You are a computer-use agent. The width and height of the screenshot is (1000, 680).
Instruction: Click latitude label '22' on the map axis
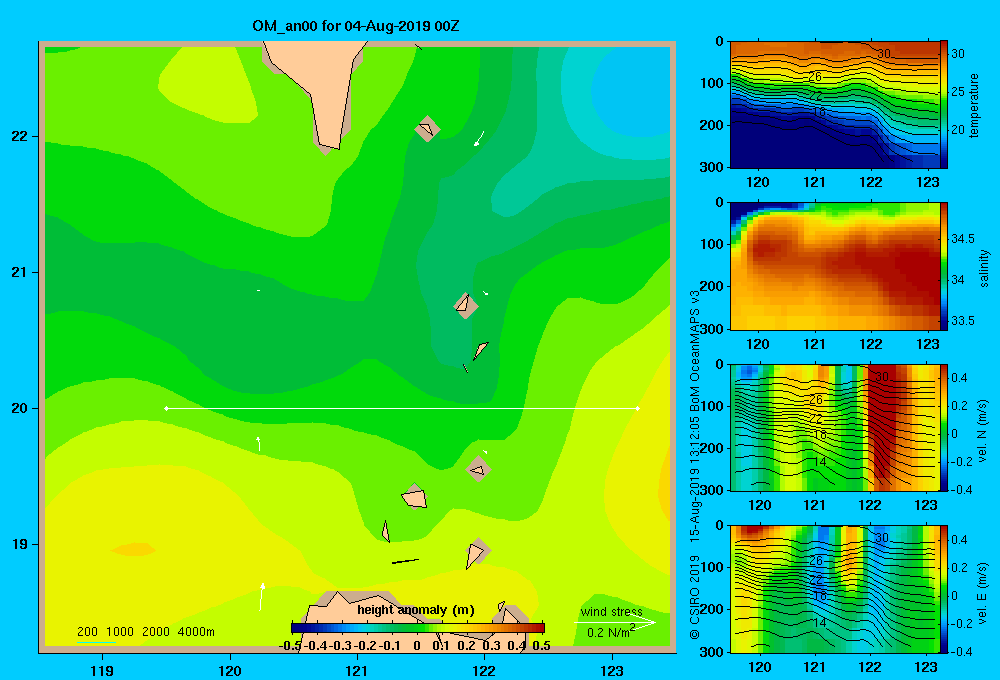[x=19, y=136]
